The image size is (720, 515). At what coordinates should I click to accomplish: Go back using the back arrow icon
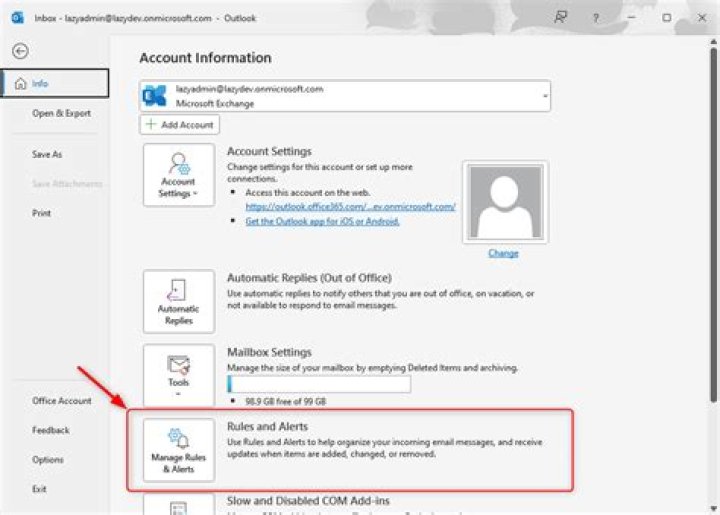20,51
